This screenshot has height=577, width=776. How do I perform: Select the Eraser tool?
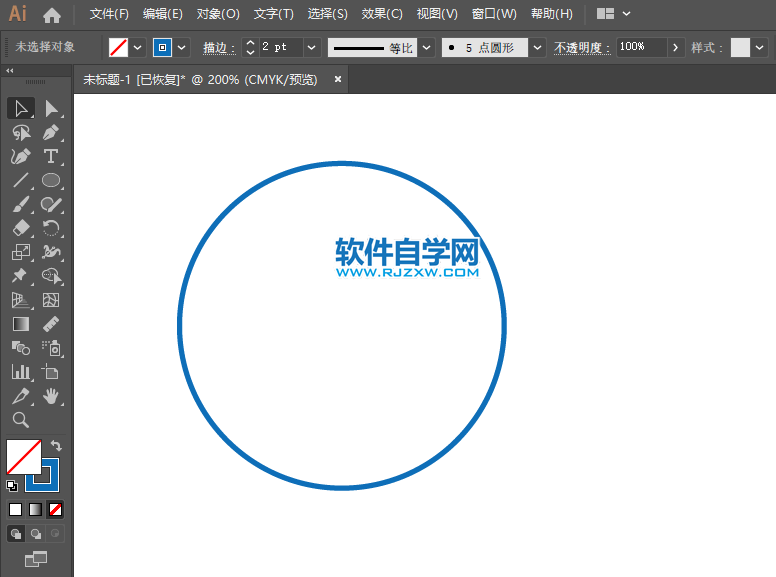point(20,229)
